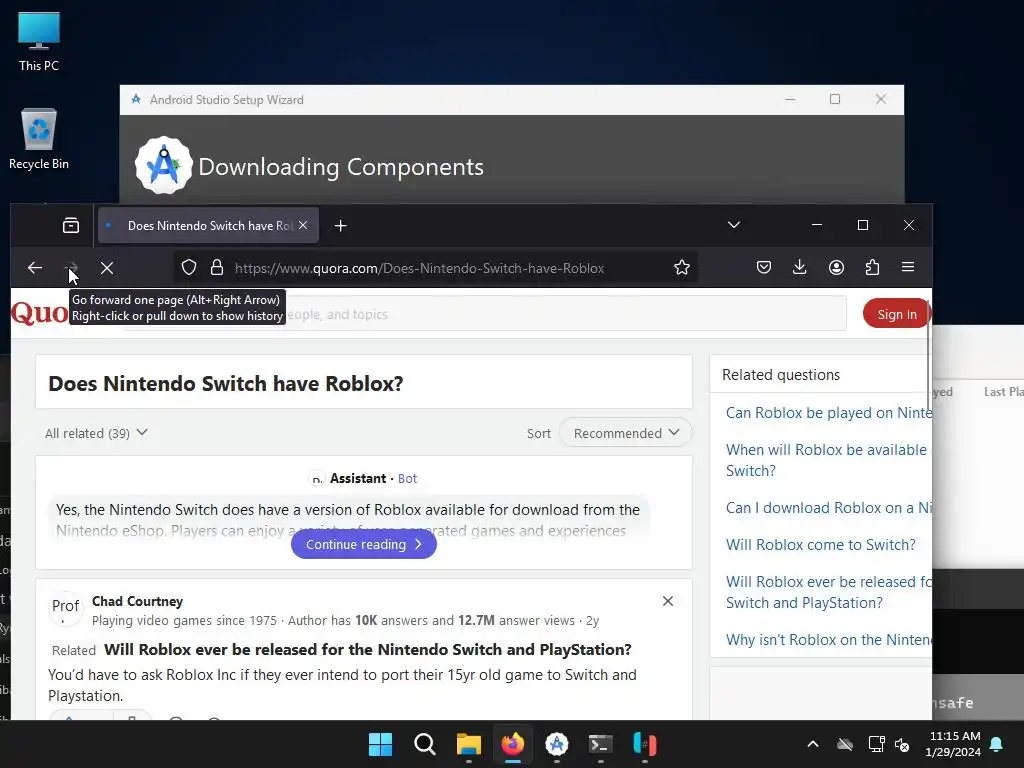Click the Continue reading button

click(364, 544)
